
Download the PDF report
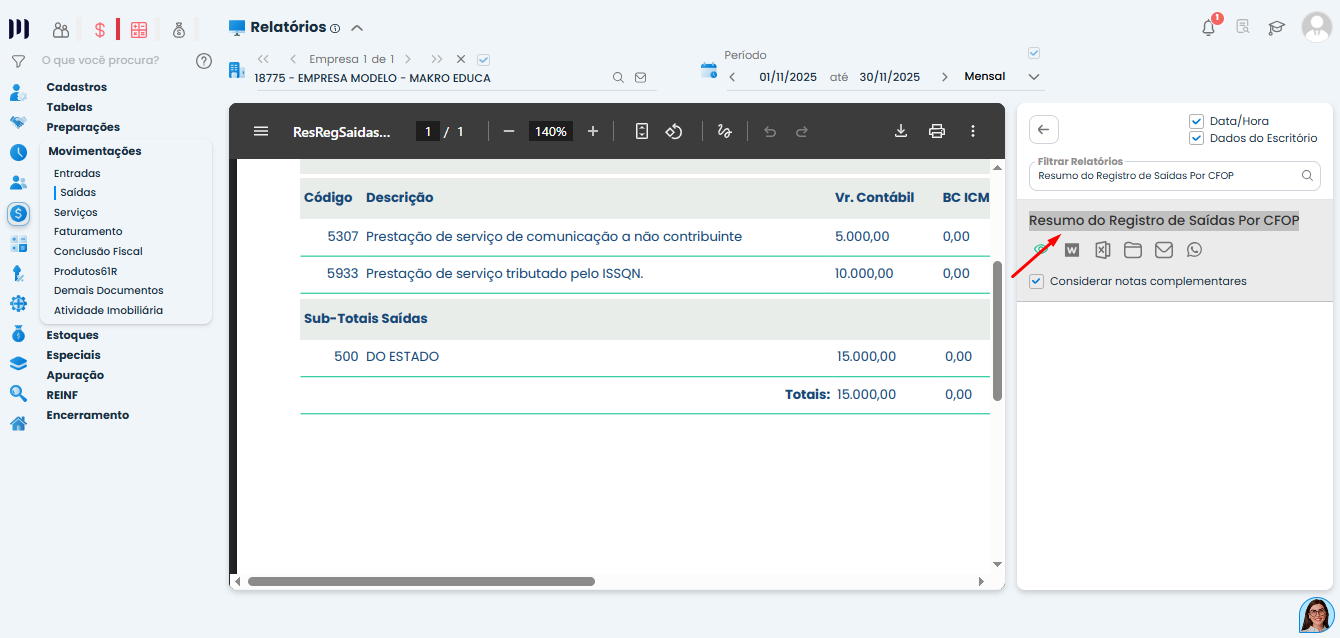[900, 131]
